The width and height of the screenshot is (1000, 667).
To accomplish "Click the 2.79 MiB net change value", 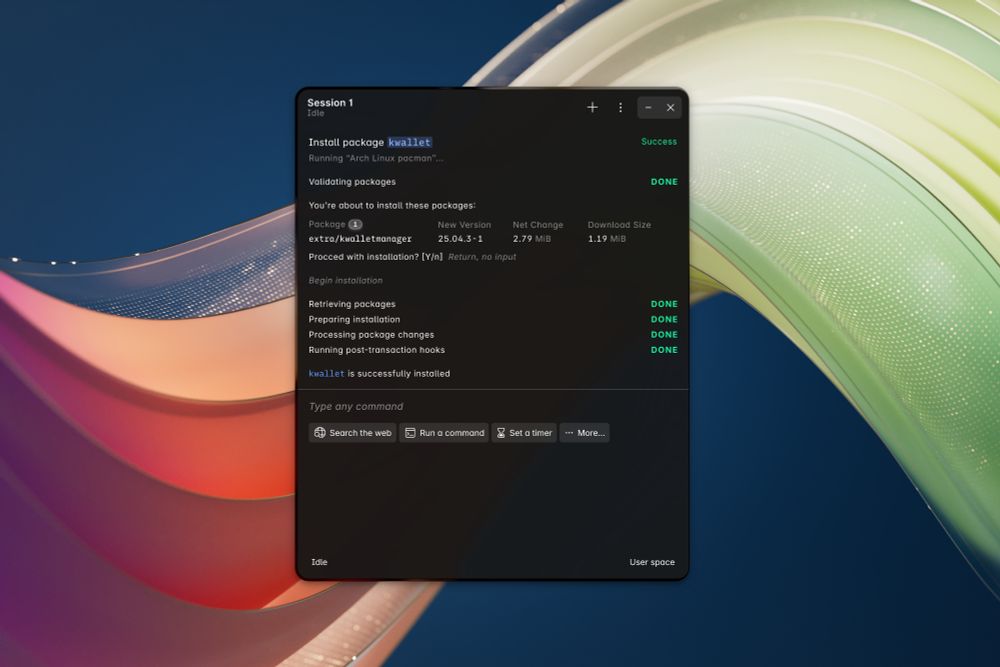I will pyautogui.click(x=532, y=239).
